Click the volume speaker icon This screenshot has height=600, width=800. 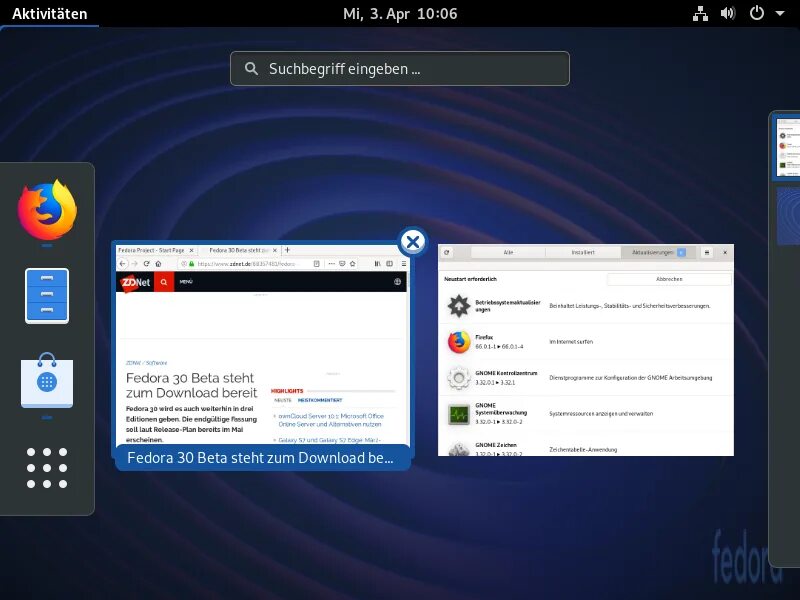coord(728,13)
